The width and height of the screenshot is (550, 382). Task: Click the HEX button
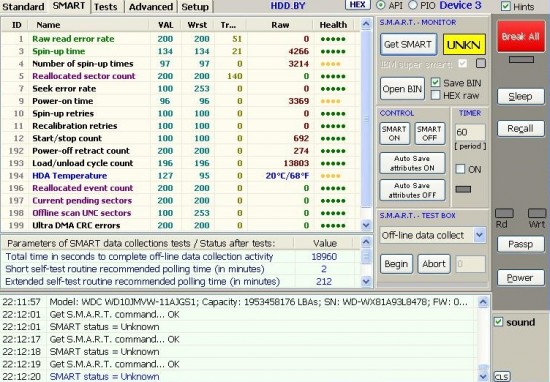tap(357, 5)
